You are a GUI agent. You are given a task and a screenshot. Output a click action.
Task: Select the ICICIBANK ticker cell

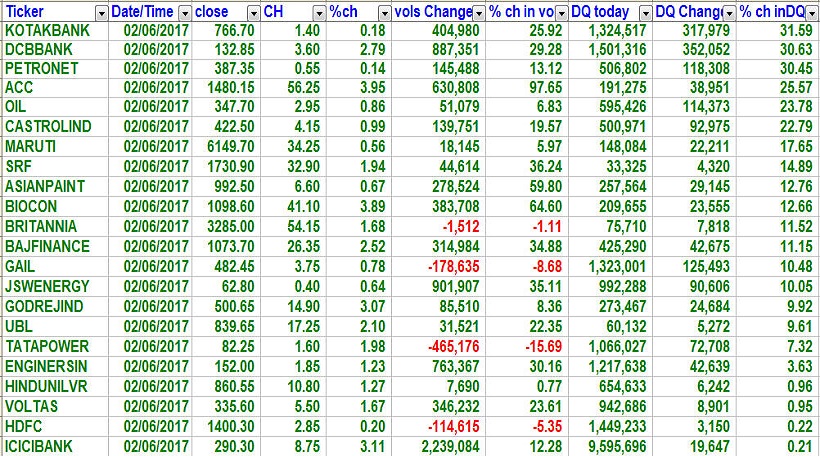pyautogui.click(x=42, y=445)
